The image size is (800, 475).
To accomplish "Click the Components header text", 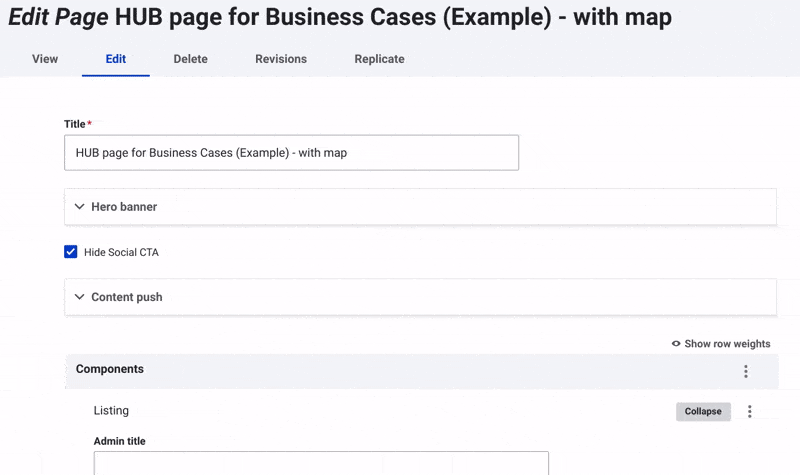I will (110, 369).
